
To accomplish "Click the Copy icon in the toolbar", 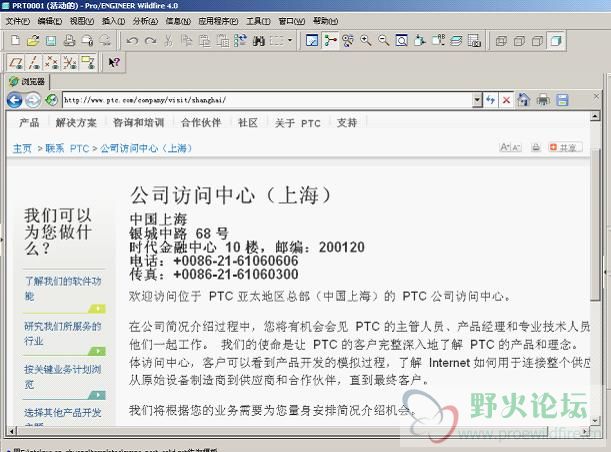I will click(187, 41).
